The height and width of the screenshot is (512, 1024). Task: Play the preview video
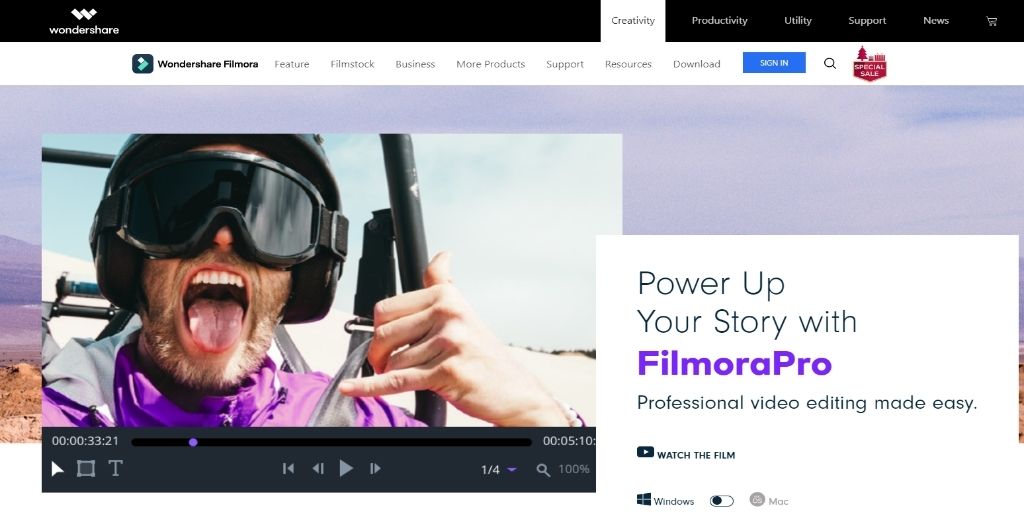(x=346, y=468)
